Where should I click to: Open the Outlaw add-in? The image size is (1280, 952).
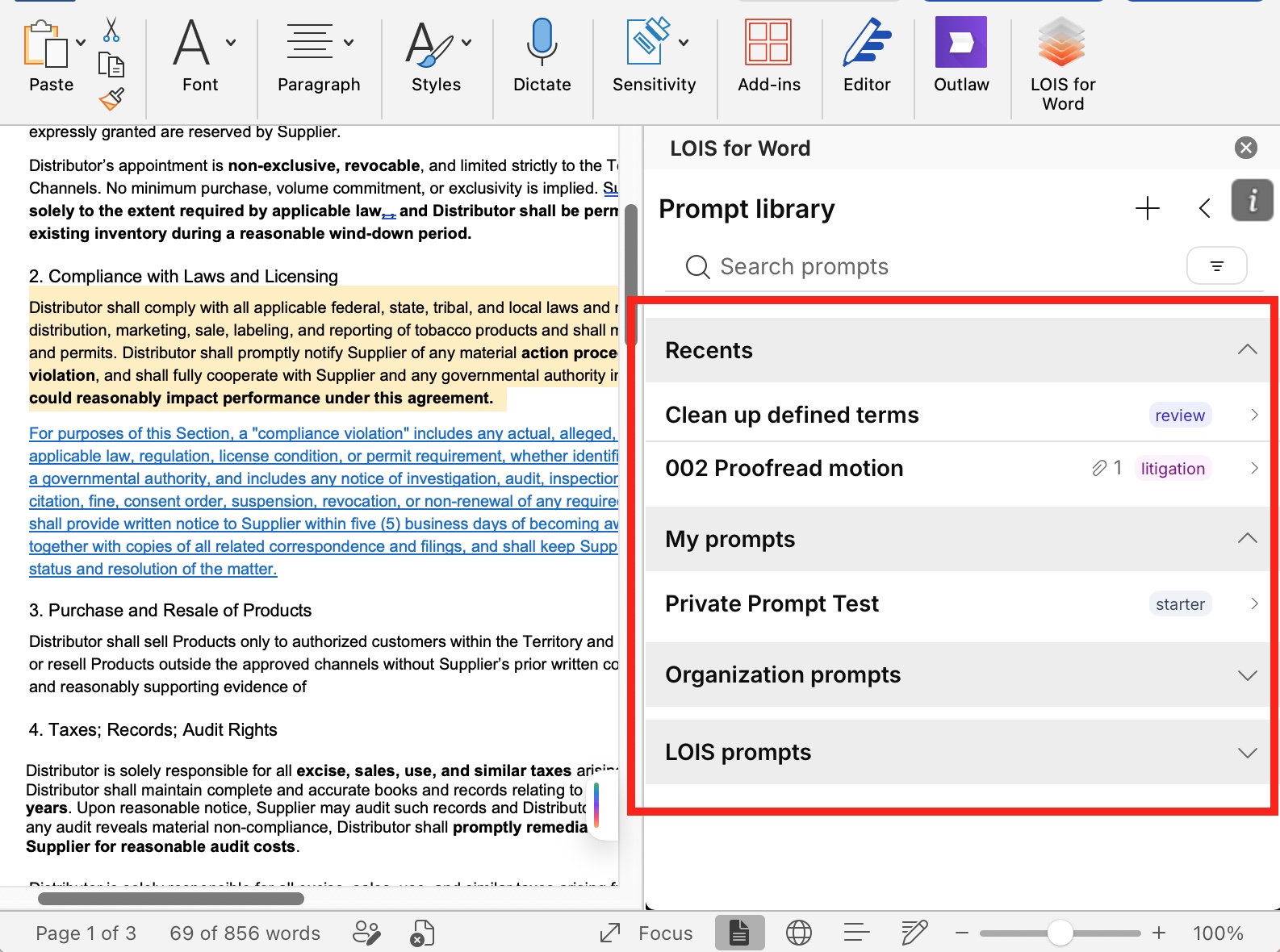pyautogui.click(x=961, y=56)
